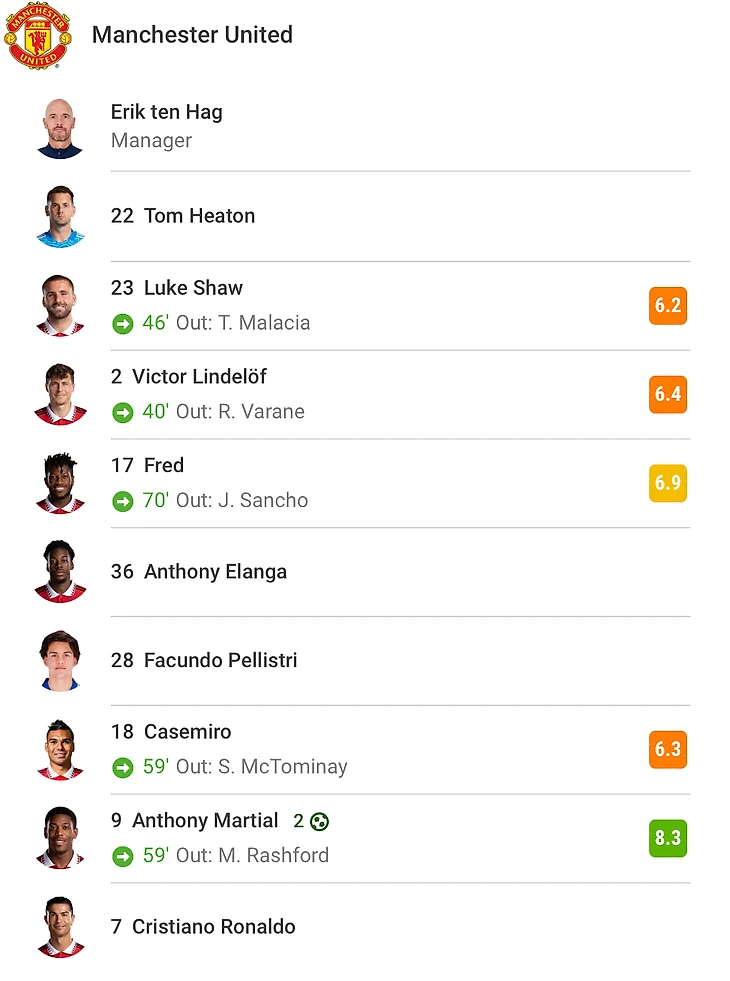This screenshot has width=730, height=981.
Task: Click Fred's green substitution arrow icon
Action: pyautogui.click(x=123, y=501)
